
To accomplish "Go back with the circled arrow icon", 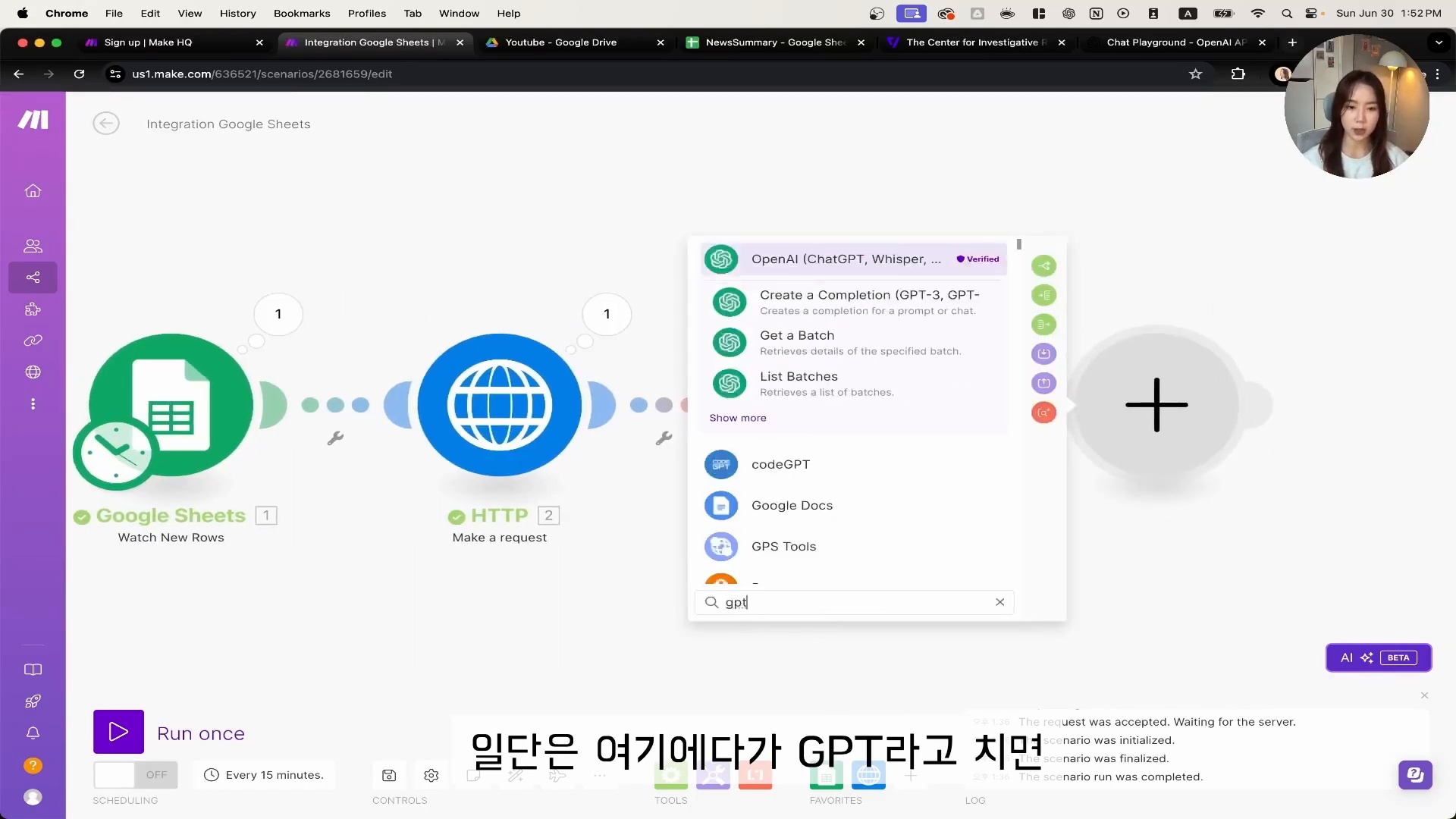I will [x=106, y=124].
